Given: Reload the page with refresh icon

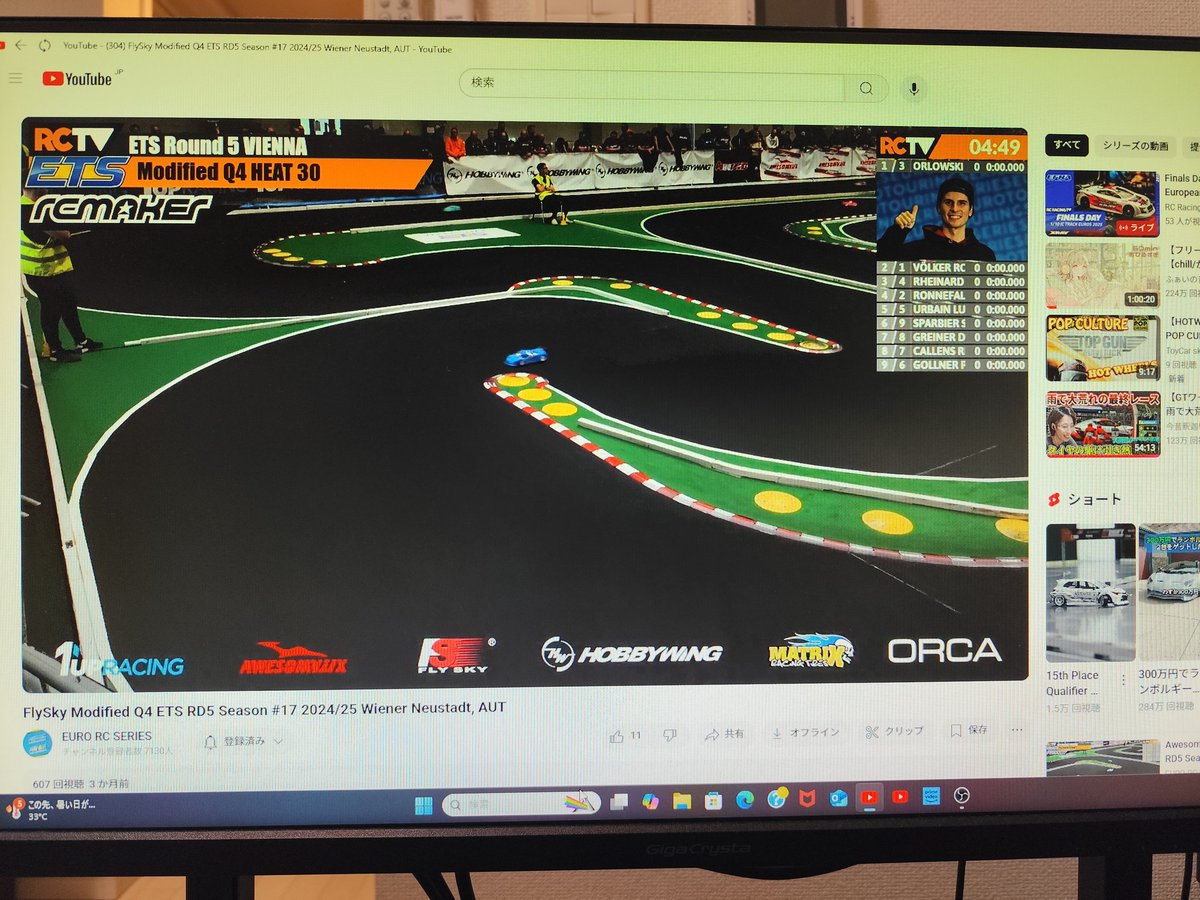Looking at the screenshot, I should 46,46.
